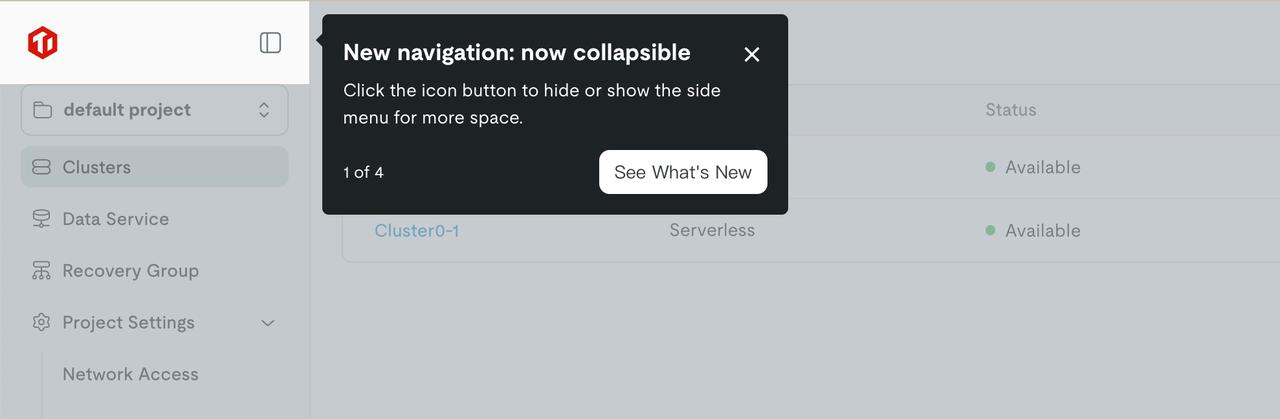This screenshot has height=419, width=1280.
Task: Click the Status column header
Action: pyautogui.click(x=1010, y=109)
